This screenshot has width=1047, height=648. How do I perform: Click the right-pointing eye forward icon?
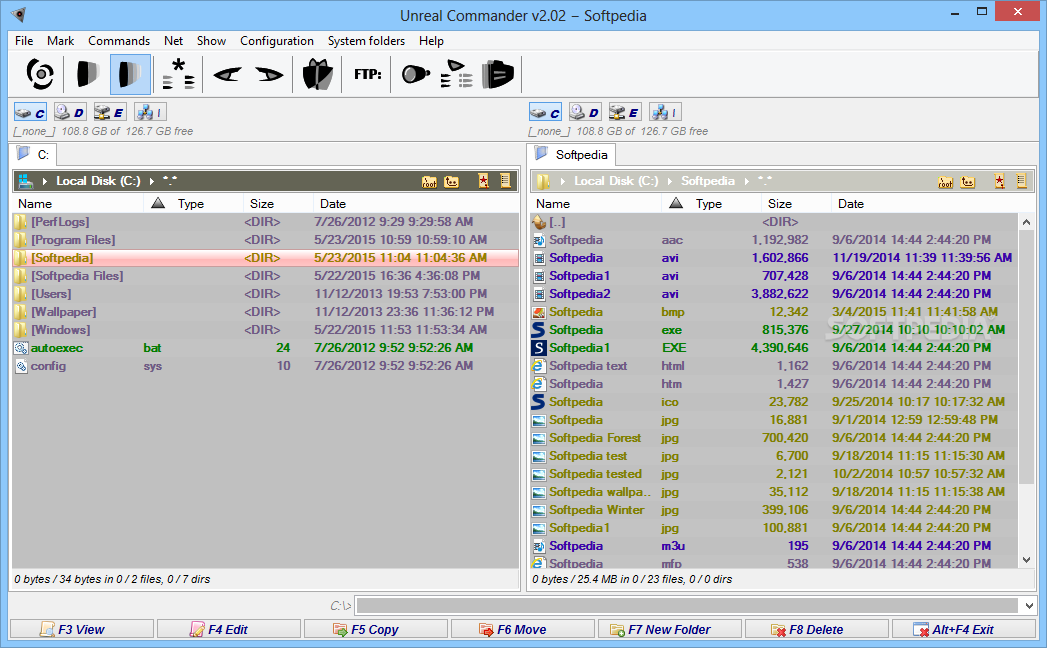coord(269,74)
